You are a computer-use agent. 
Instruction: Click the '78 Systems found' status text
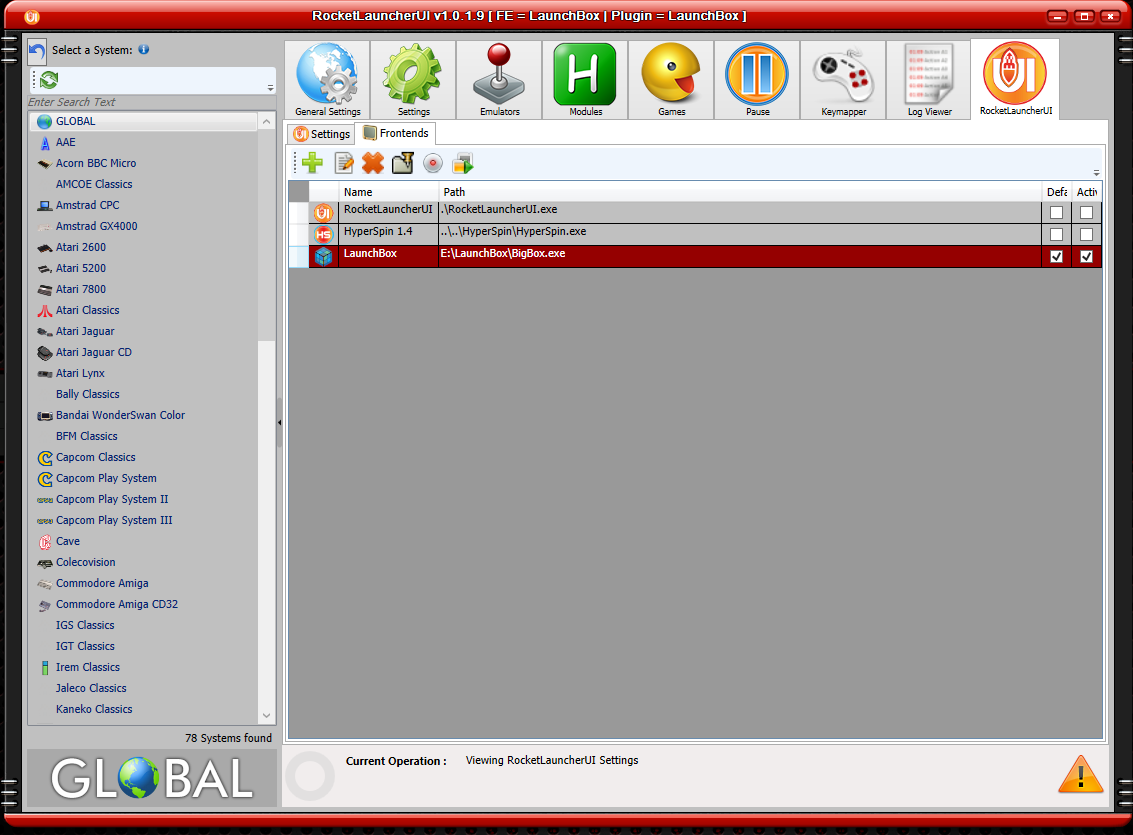point(228,738)
